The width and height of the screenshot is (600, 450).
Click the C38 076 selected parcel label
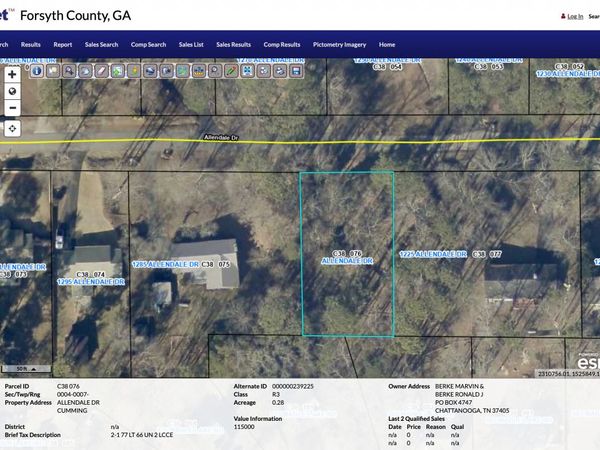point(347,253)
